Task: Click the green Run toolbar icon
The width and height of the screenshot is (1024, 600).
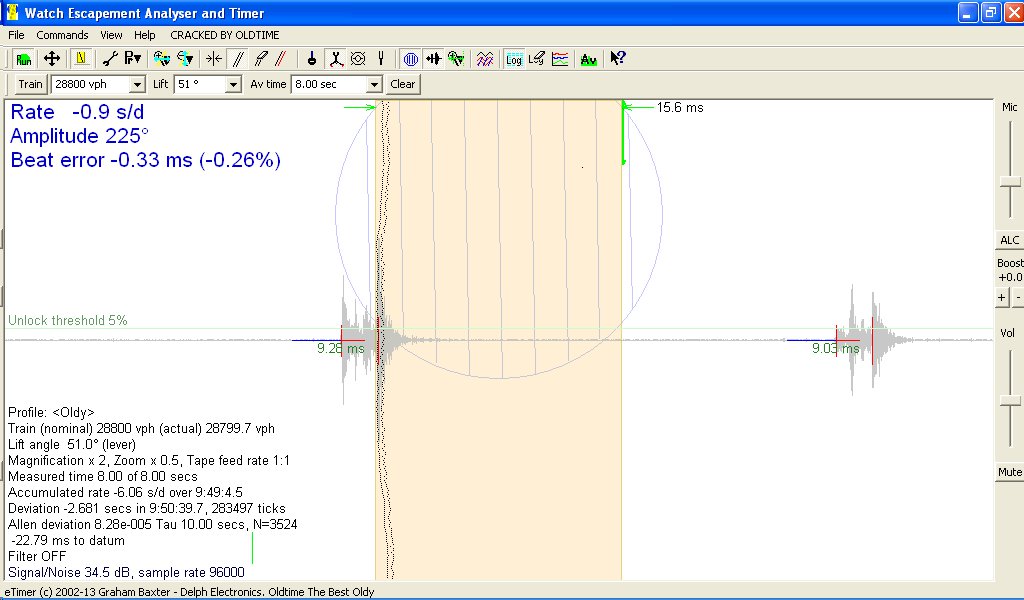Action: click(x=23, y=59)
